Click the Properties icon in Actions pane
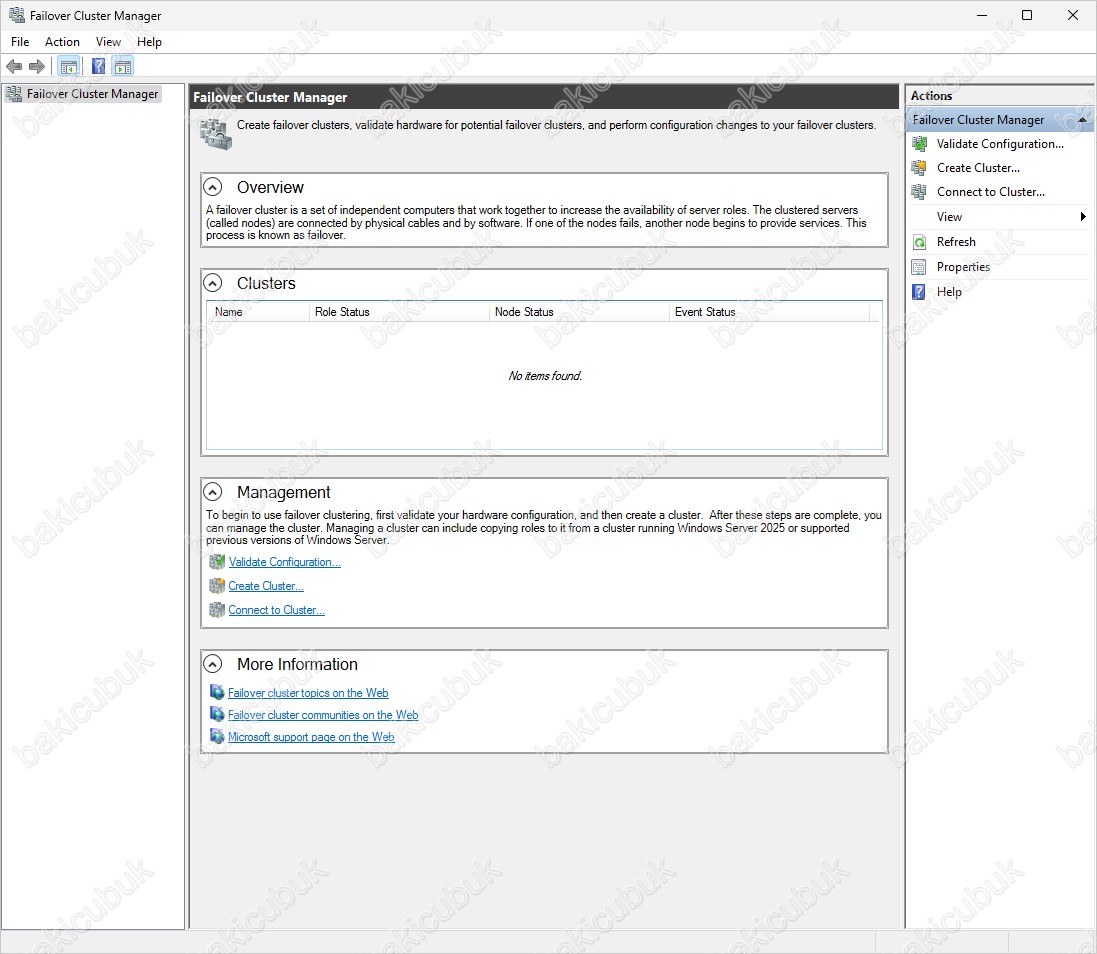Viewport: 1097px width, 954px height. (919, 267)
